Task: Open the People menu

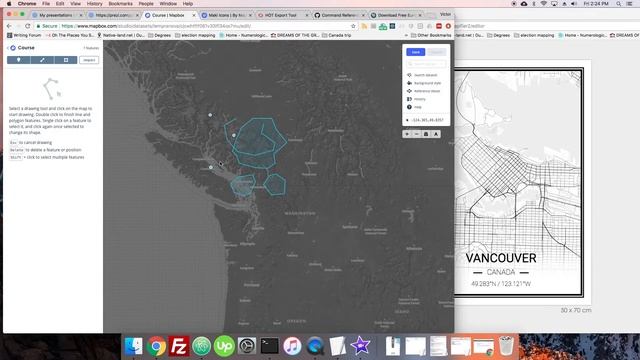Action: (146, 4)
